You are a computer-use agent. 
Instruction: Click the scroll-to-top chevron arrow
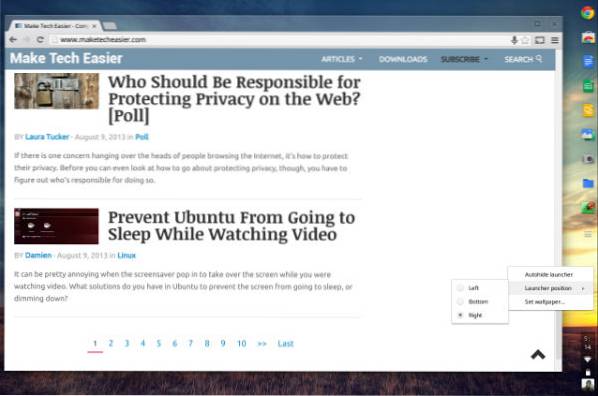538,355
